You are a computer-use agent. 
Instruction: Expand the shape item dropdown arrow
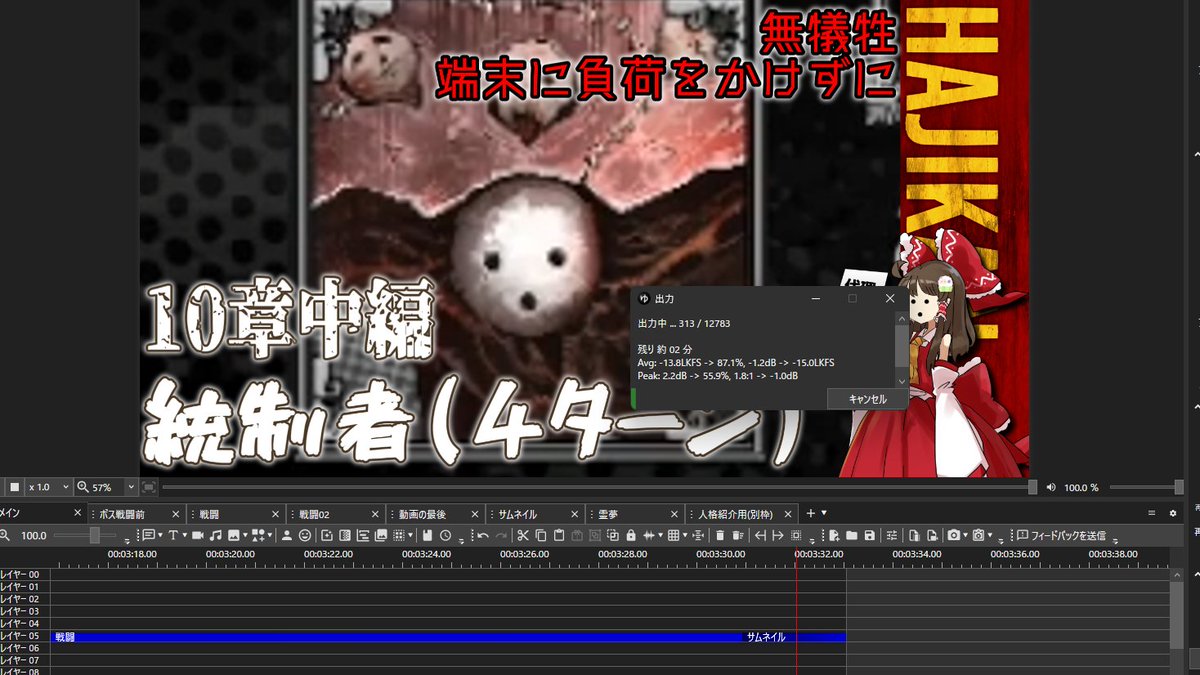(x=270, y=535)
